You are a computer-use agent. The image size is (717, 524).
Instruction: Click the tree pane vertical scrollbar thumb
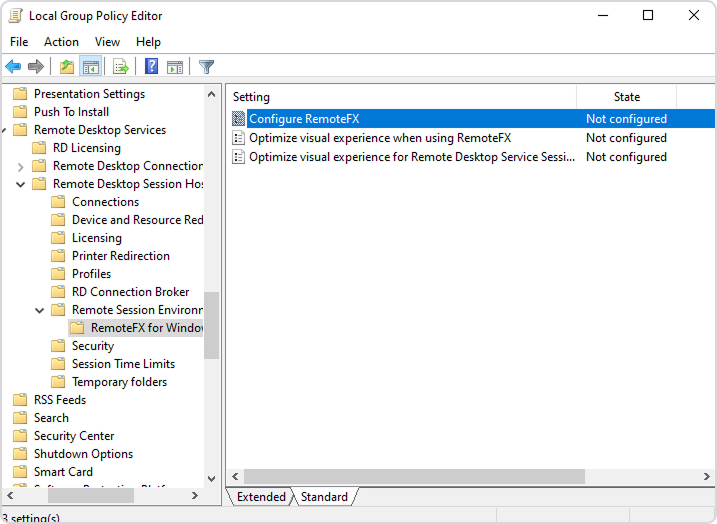click(x=211, y=326)
